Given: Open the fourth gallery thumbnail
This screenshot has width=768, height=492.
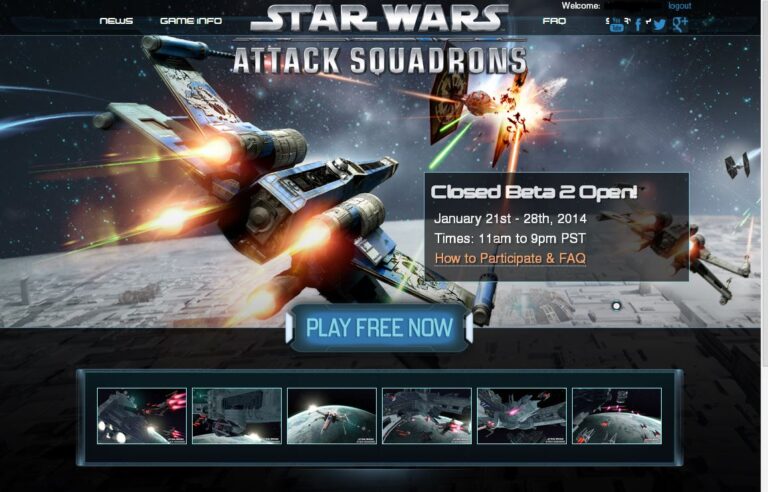Looking at the screenshot, I should click(x=427, y=416).
